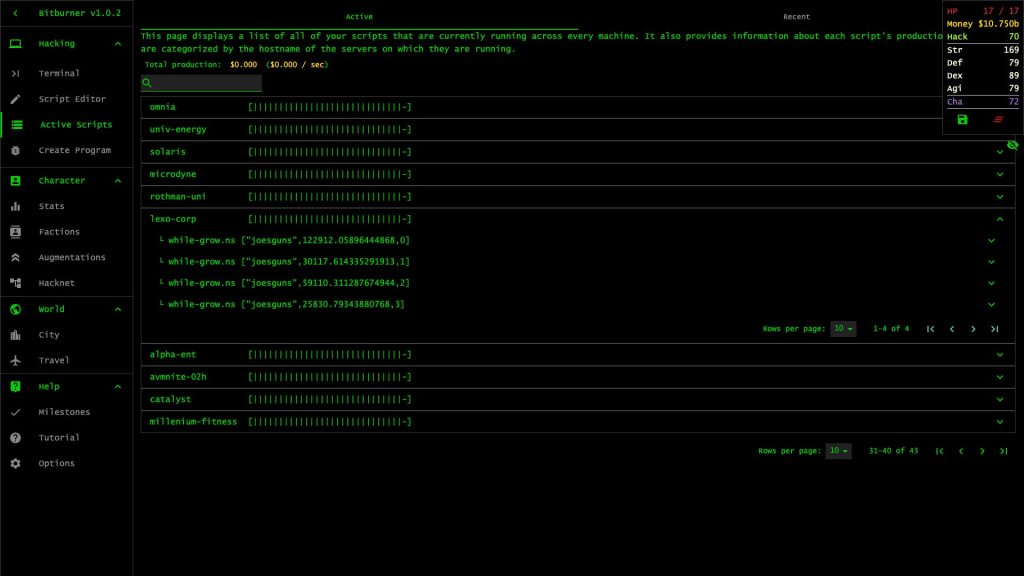Go to previous page of lexo-corp scripts

(952, 329)
